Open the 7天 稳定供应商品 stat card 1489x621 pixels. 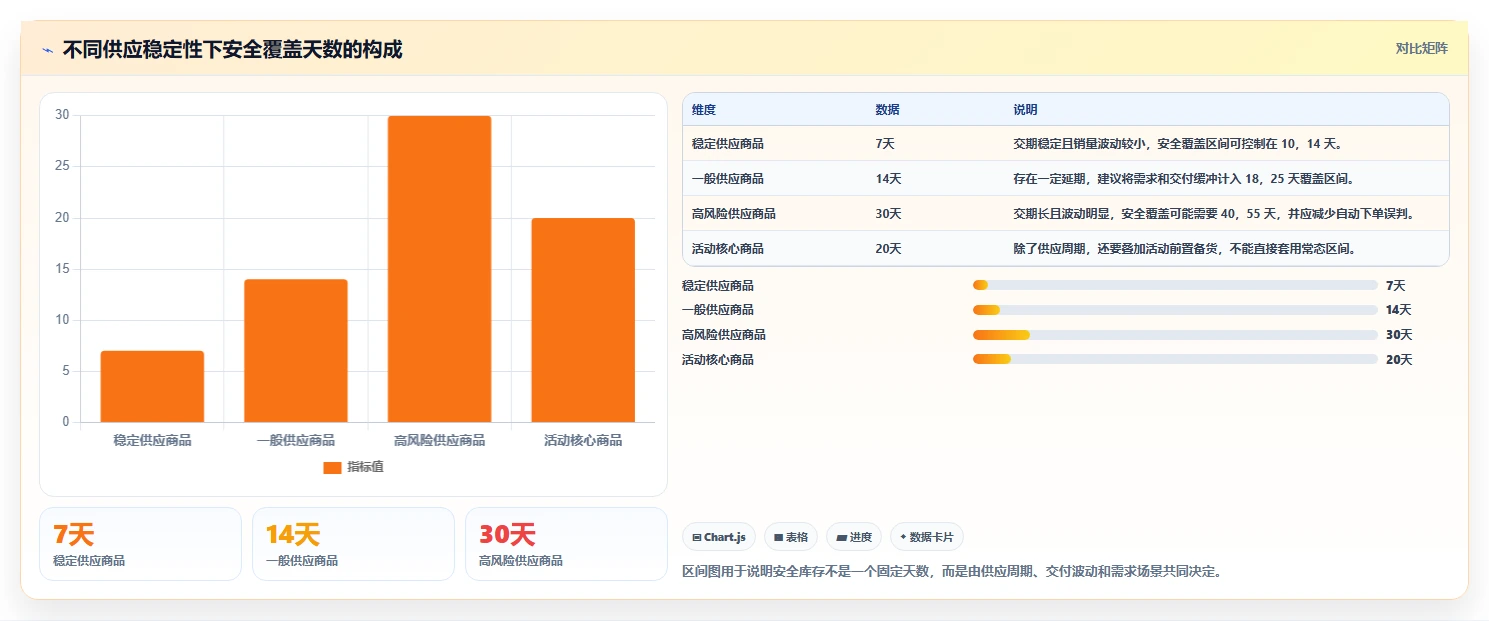pos(140,544)
